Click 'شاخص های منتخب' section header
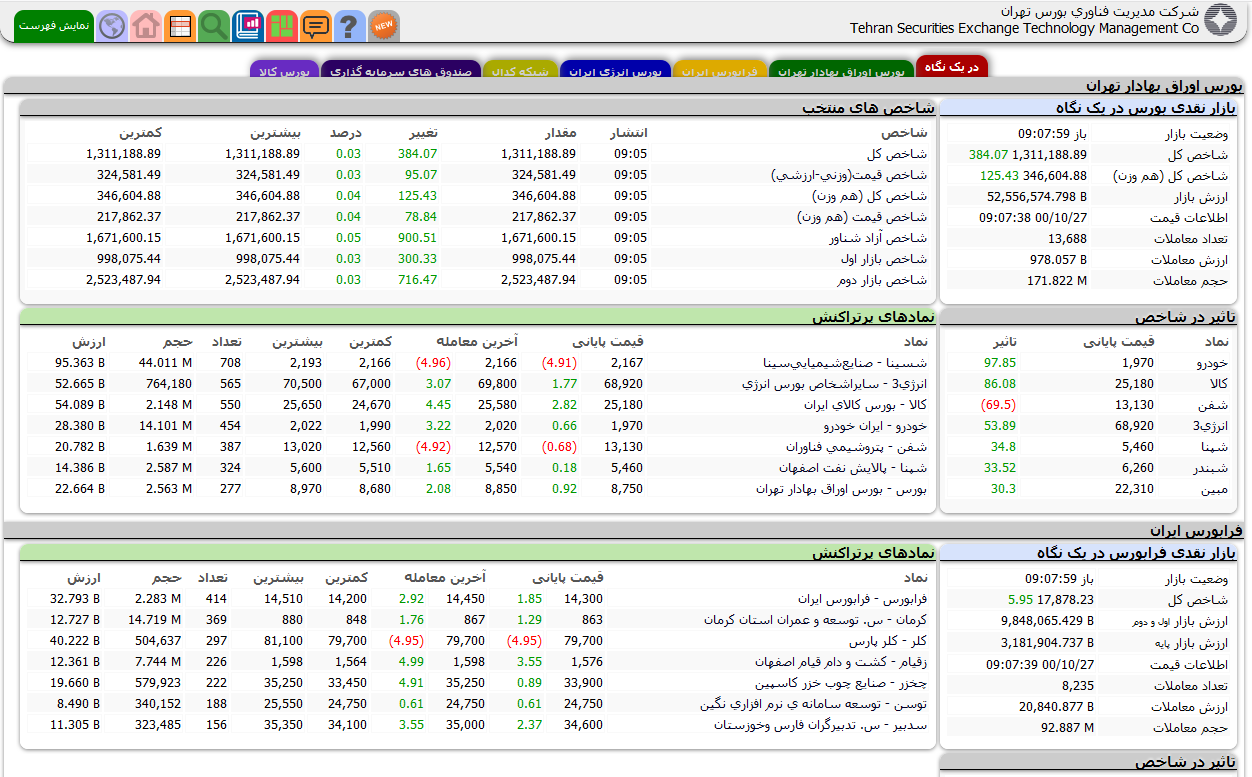The height and width of the screenshot is (777, 1252). coord(868,108)
